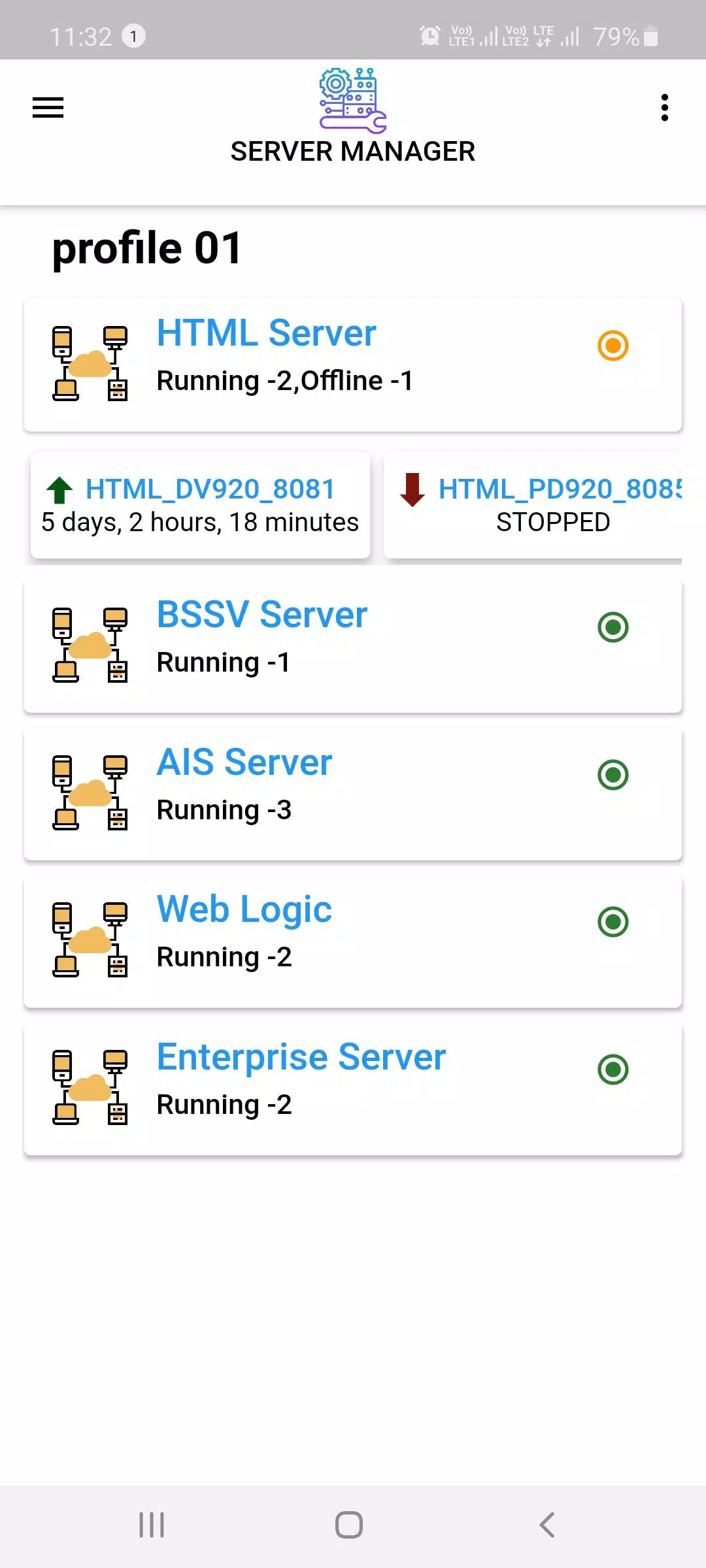Open the HTML_PD920_8085 instance link
The image size is (706, 1568).
pos(560,489)
